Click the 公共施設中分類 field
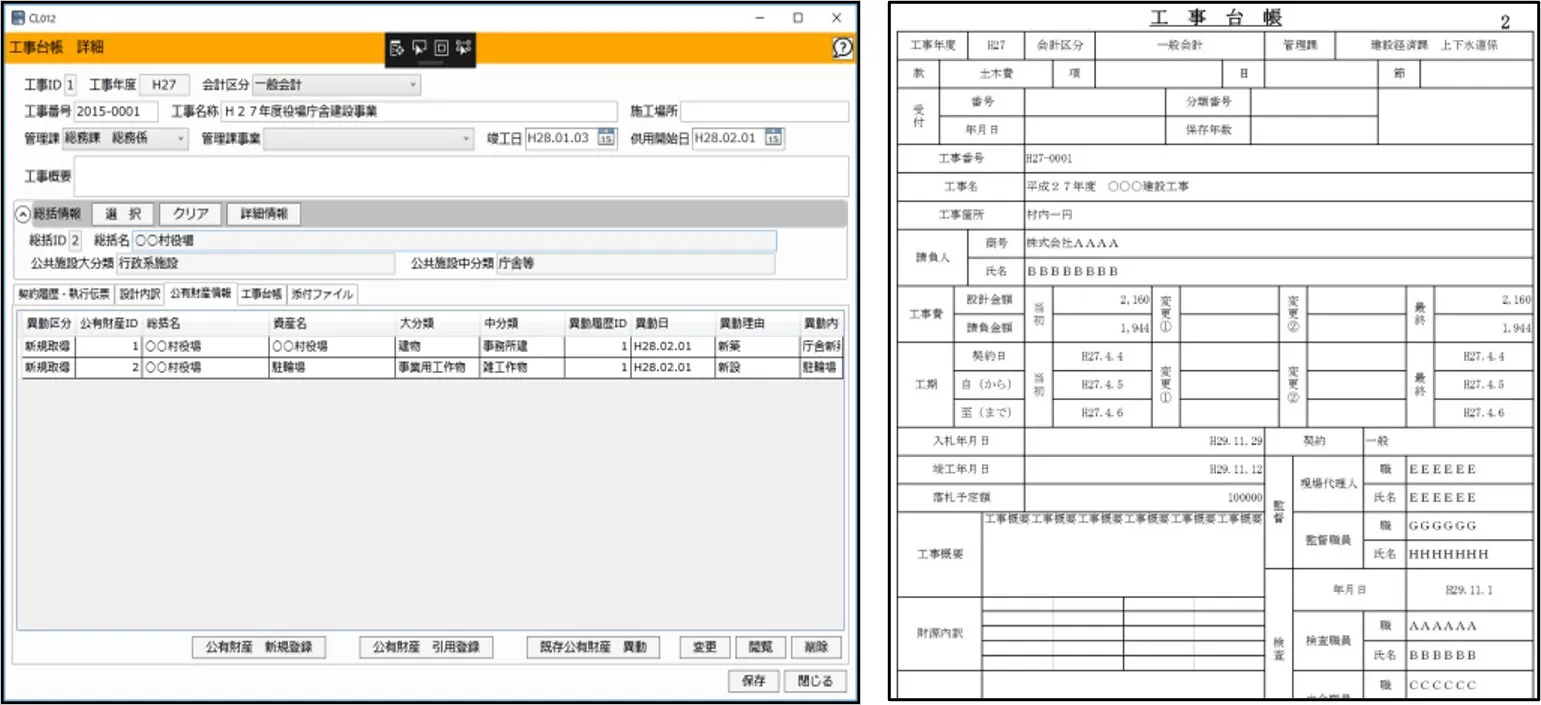The width and height of the screenshot is (1541, 705). (635, 264)
